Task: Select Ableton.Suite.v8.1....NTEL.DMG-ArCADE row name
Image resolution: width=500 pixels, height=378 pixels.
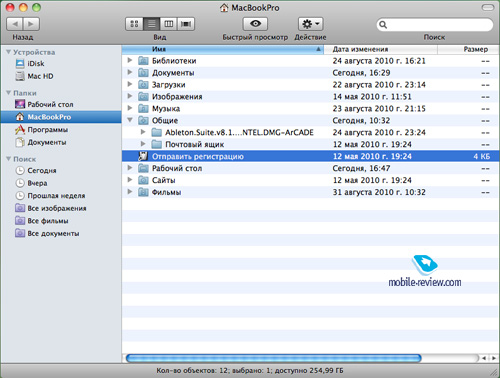Action: coord(239,132)
